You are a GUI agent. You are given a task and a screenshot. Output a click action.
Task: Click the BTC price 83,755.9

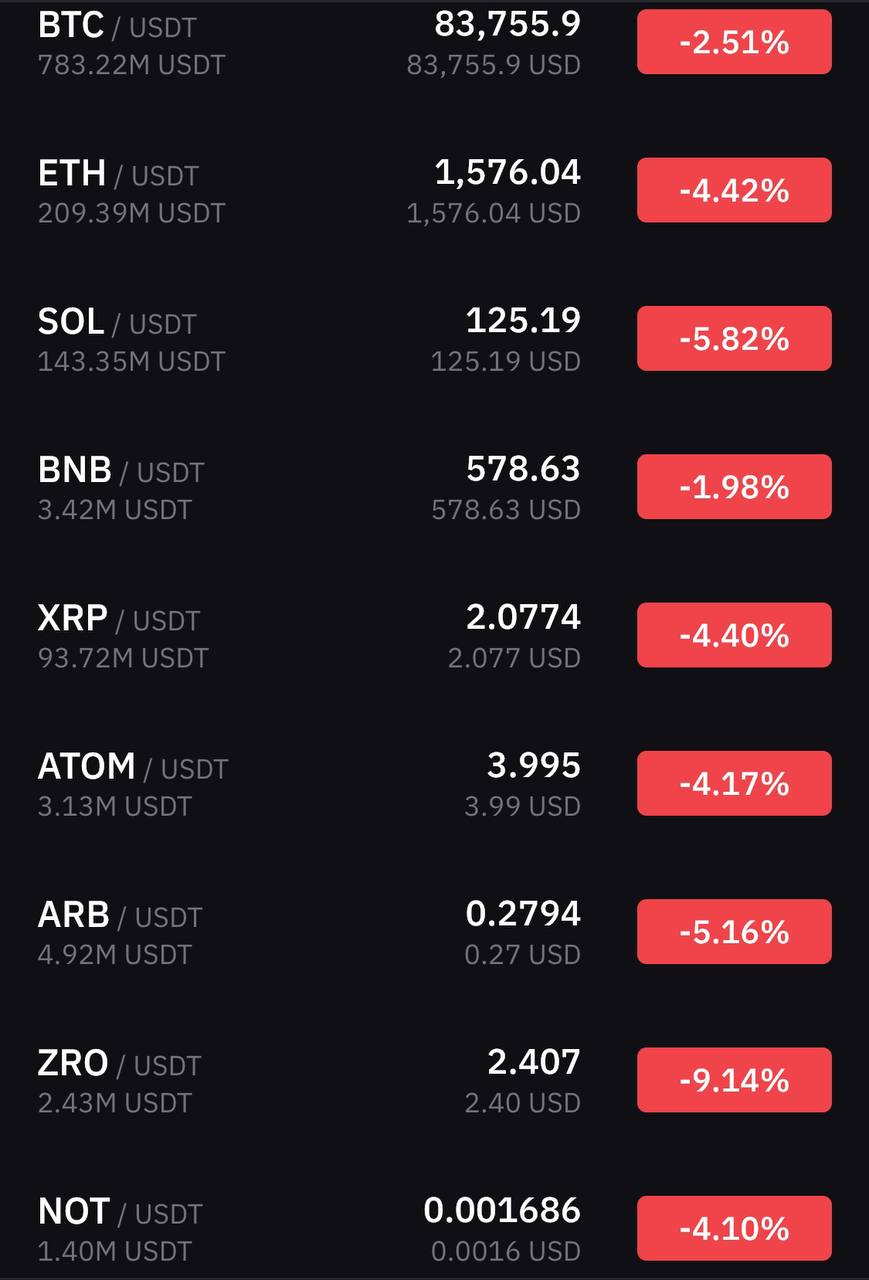coord(507,24)
